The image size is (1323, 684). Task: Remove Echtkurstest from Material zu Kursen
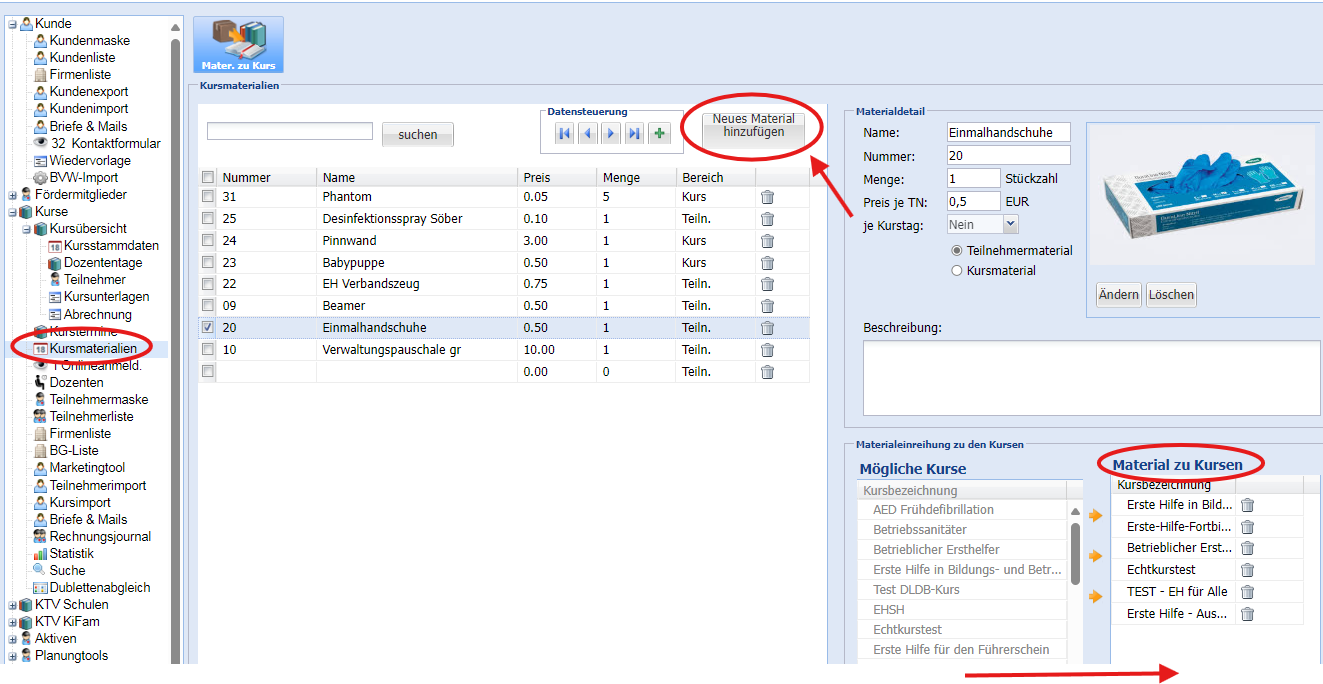(1247, 570)
